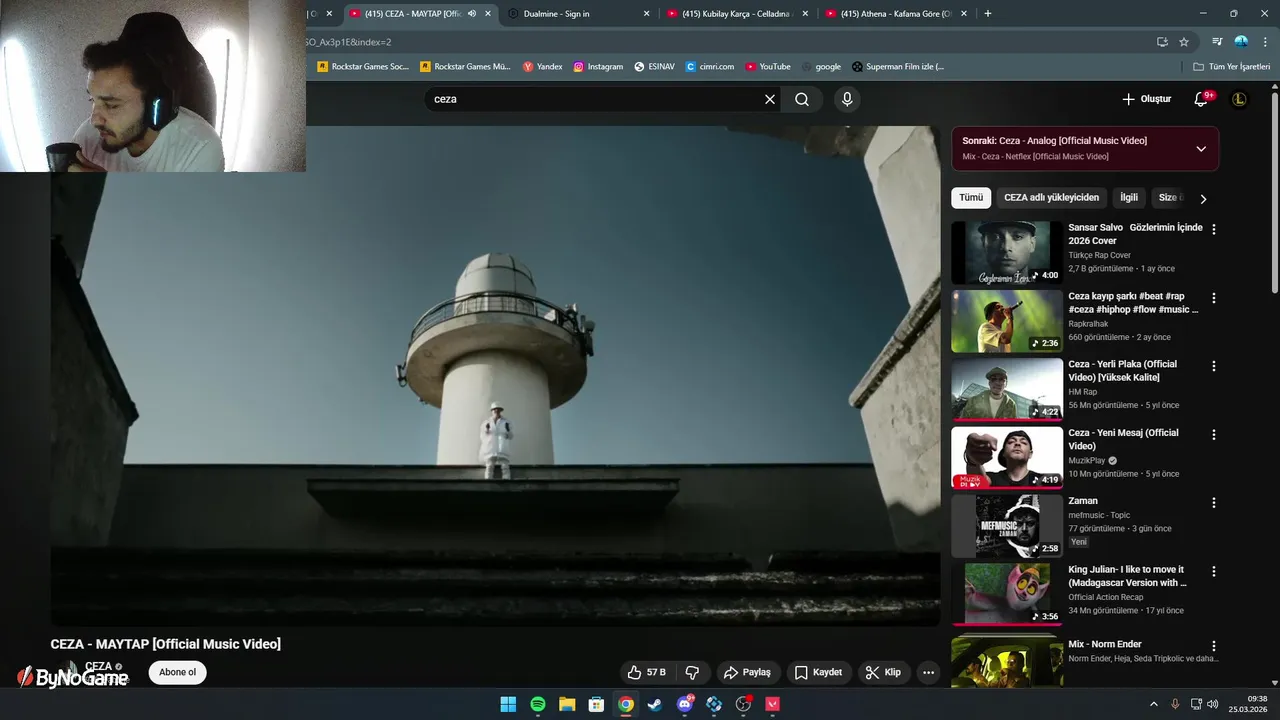Click the Oluştur create button
The image size is (1280, 720).
[x=1146, y=99]
